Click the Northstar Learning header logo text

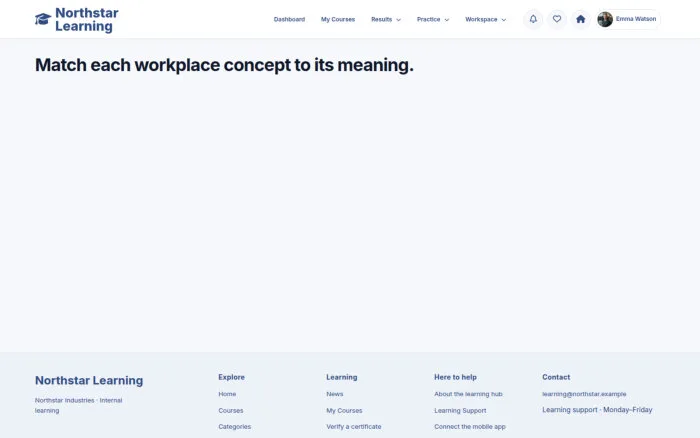87,20
